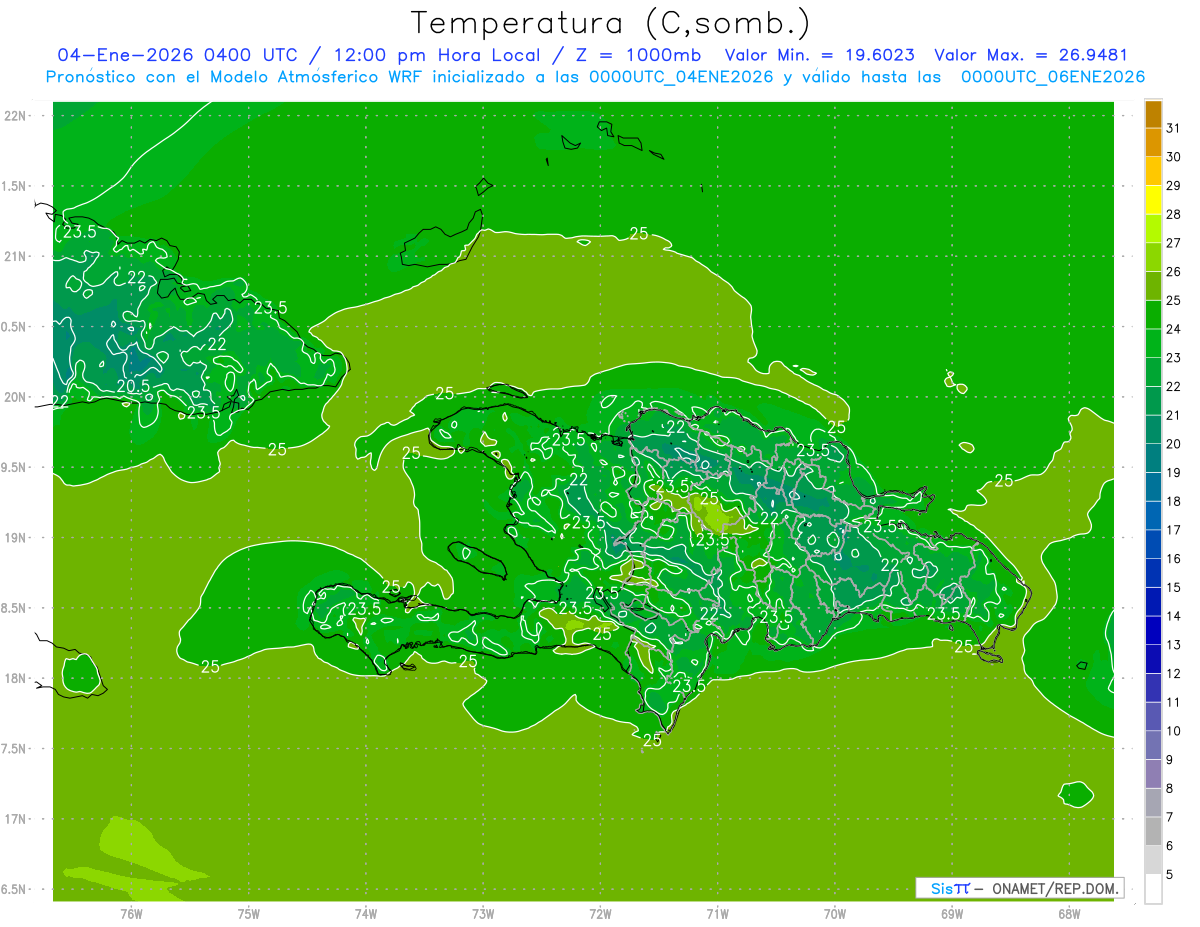Click the dark blue swatch between 13 and 14

[1153, 631]
